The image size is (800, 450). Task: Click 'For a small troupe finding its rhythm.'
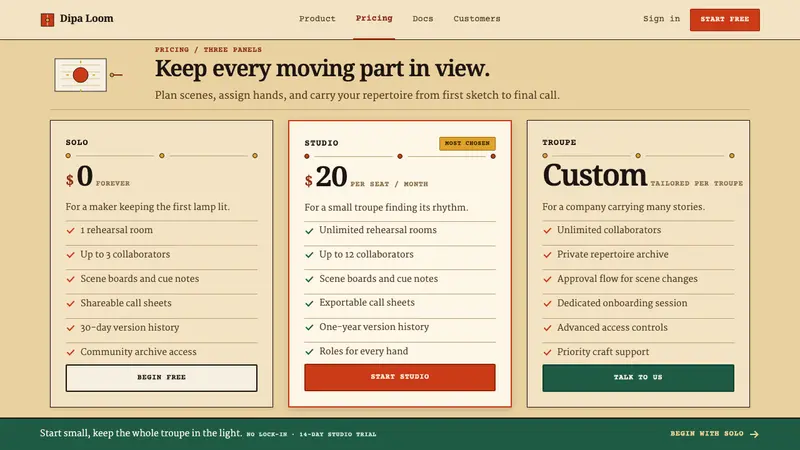[386, 207]
